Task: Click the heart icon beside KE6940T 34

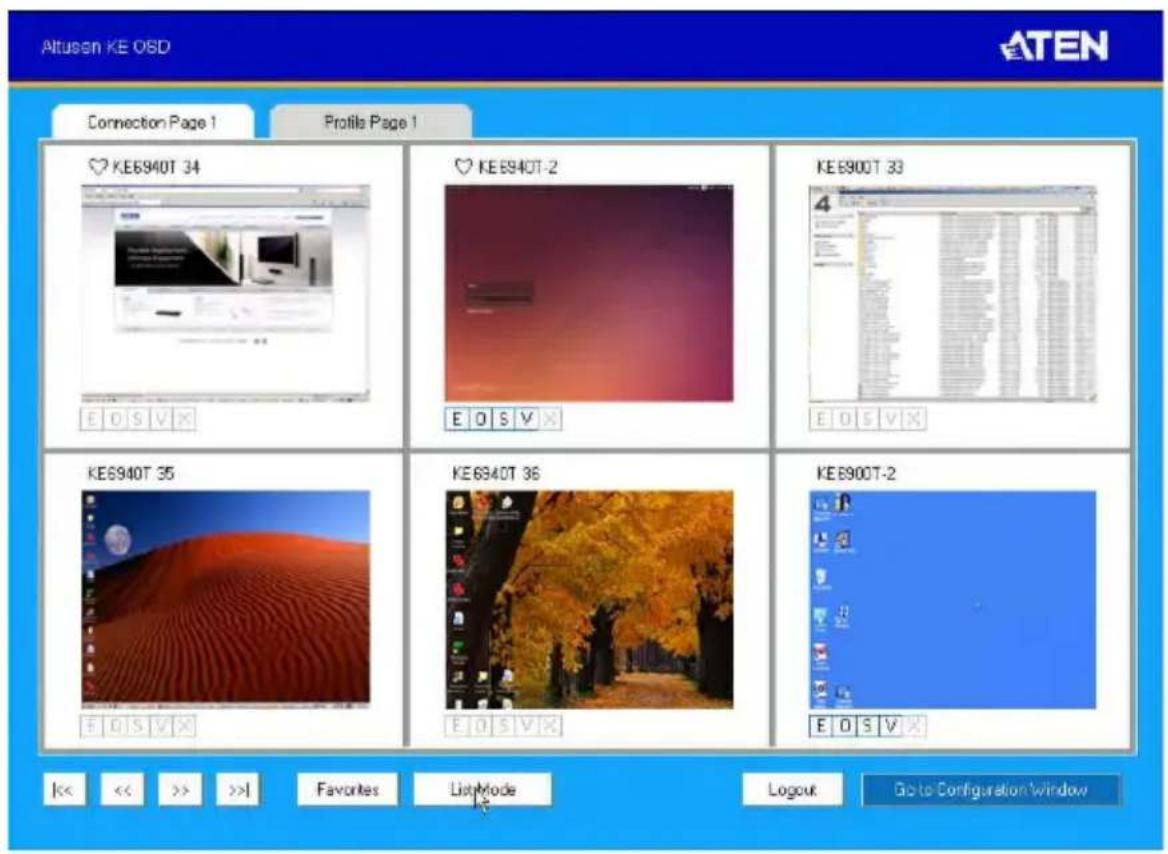Action: click(98, 166)
